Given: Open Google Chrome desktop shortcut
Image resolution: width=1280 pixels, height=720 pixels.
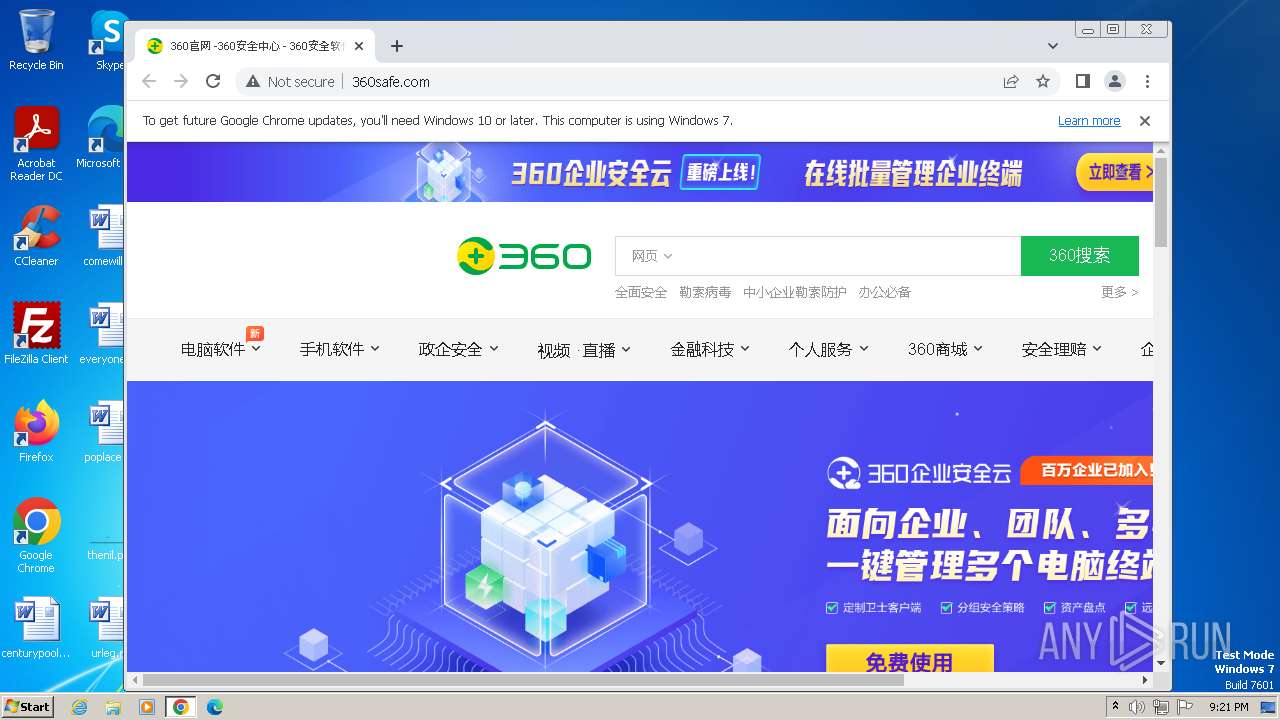Looking at the screenshot, I should click(x=36, y=536).
